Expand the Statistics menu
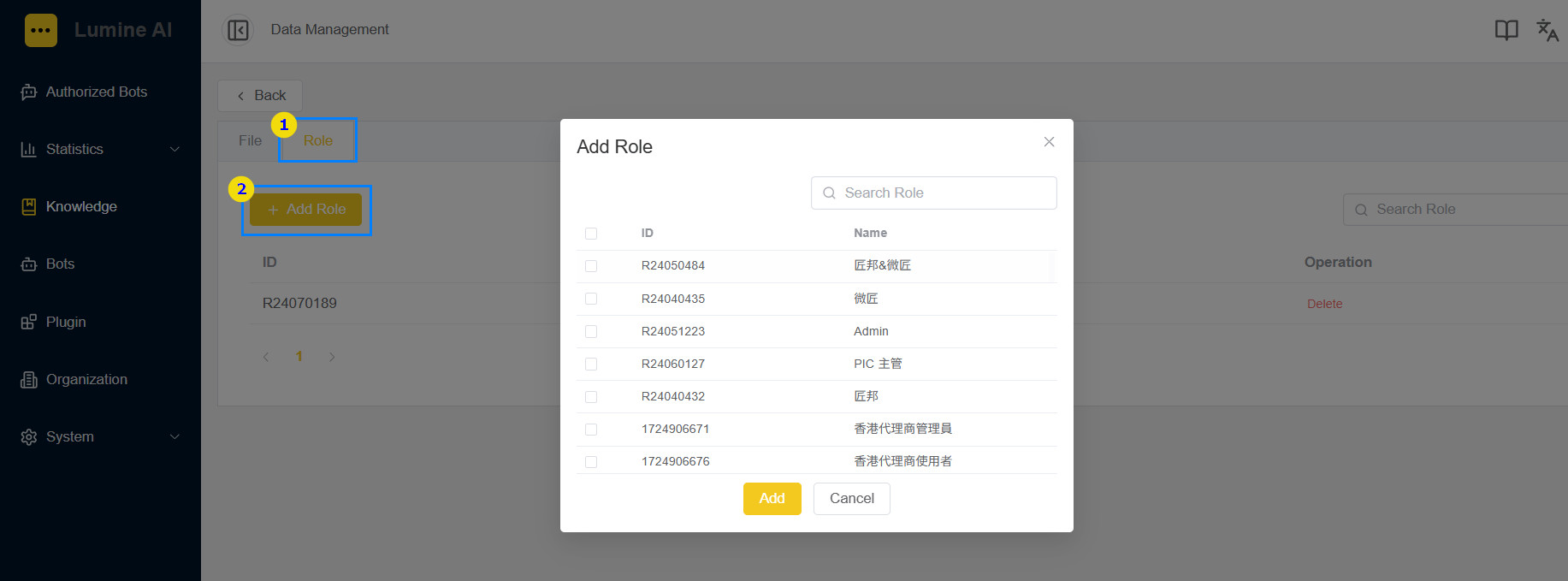1568x581 pixels. [x=100, y=149]
